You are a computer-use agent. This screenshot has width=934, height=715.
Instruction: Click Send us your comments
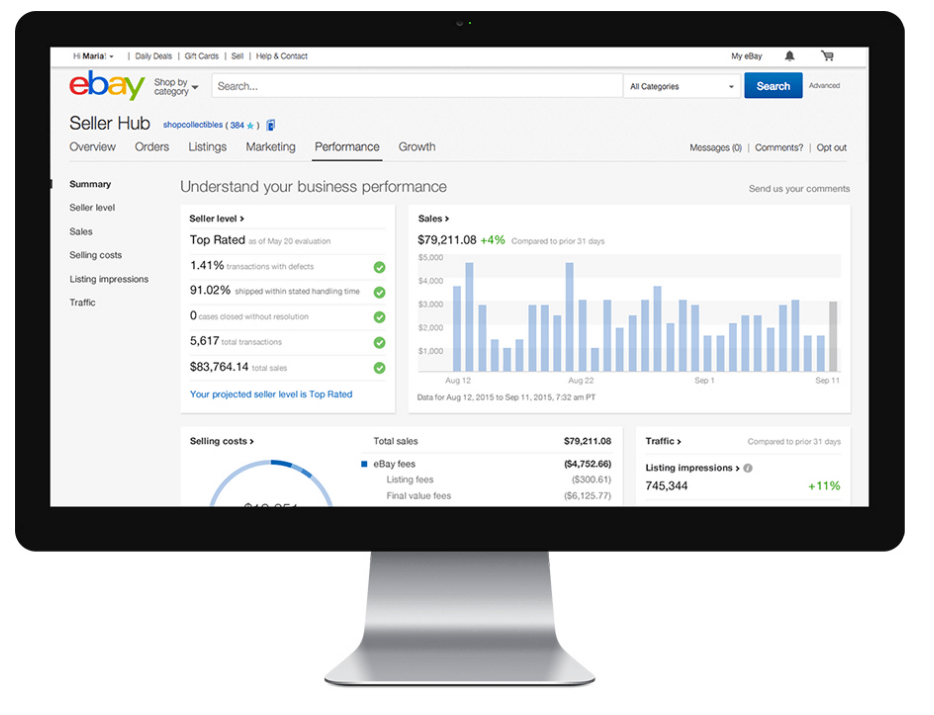(x=799, y=189)
